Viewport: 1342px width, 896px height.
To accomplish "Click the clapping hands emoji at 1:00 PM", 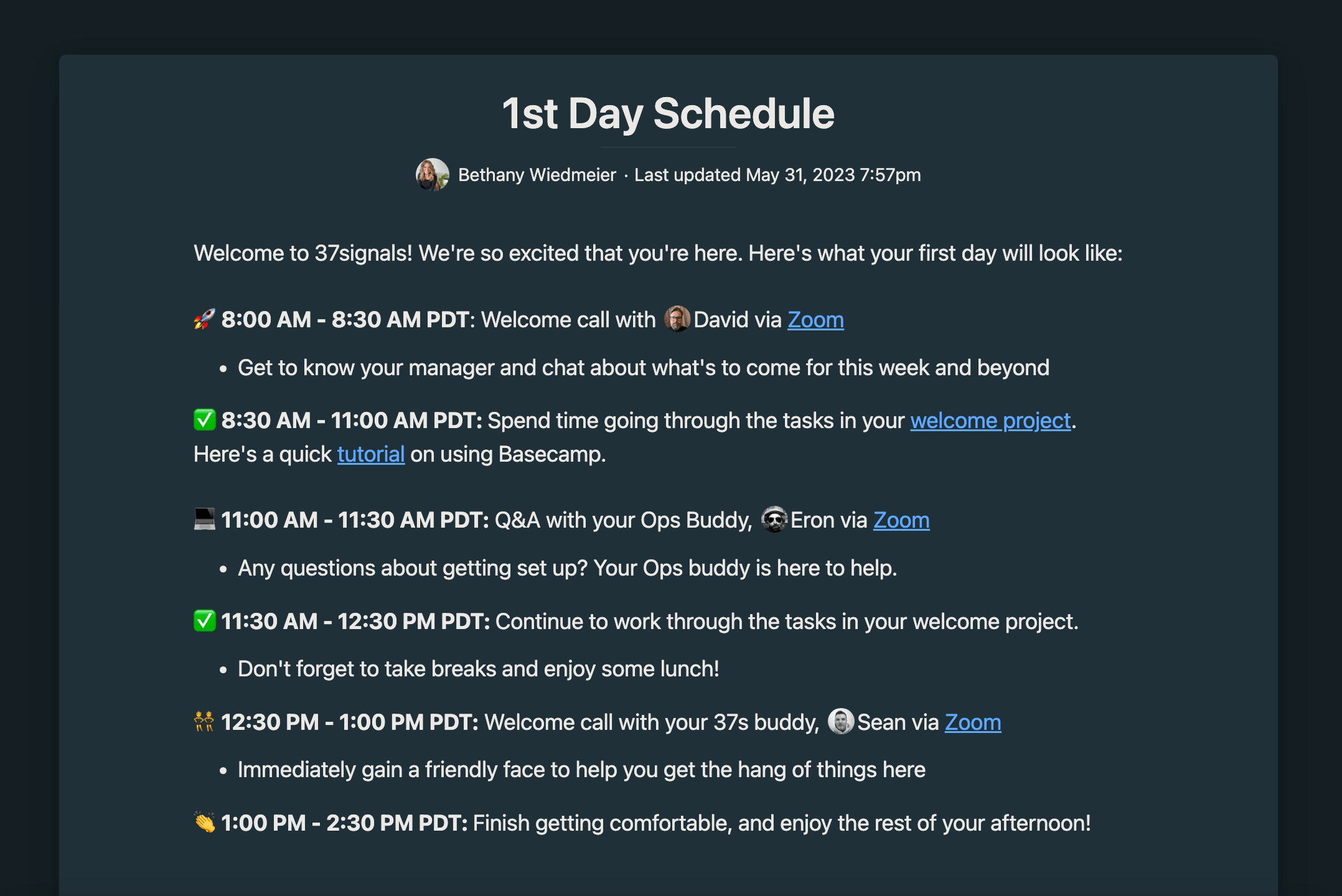I will coord(204,823).
